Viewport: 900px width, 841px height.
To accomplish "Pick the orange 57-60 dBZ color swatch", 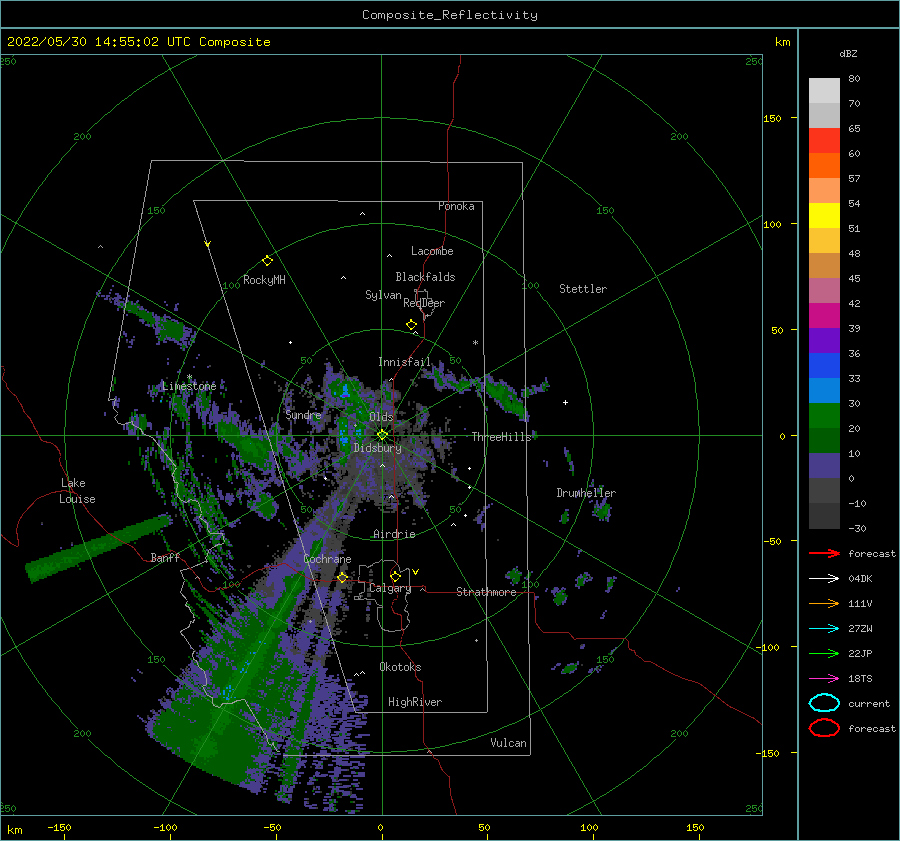I will [x=824, y=165].
